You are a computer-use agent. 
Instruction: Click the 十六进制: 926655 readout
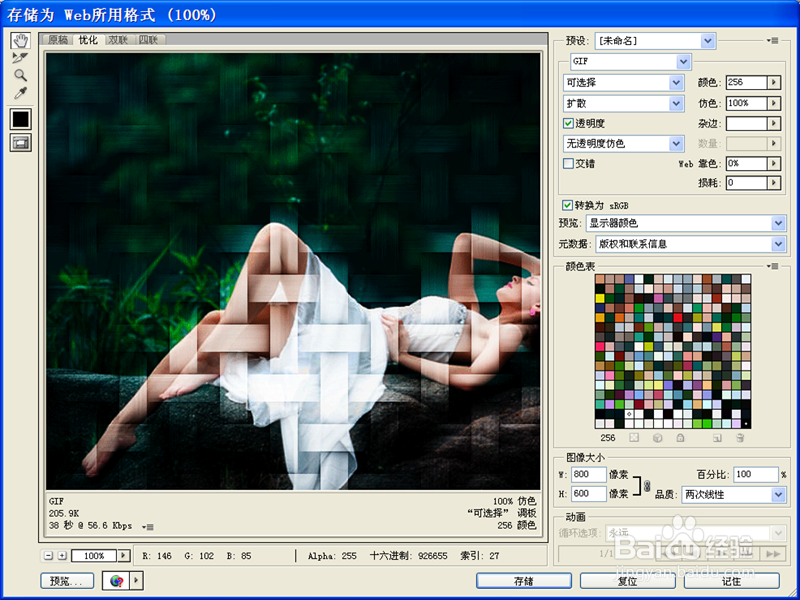[x=408, y=556]
